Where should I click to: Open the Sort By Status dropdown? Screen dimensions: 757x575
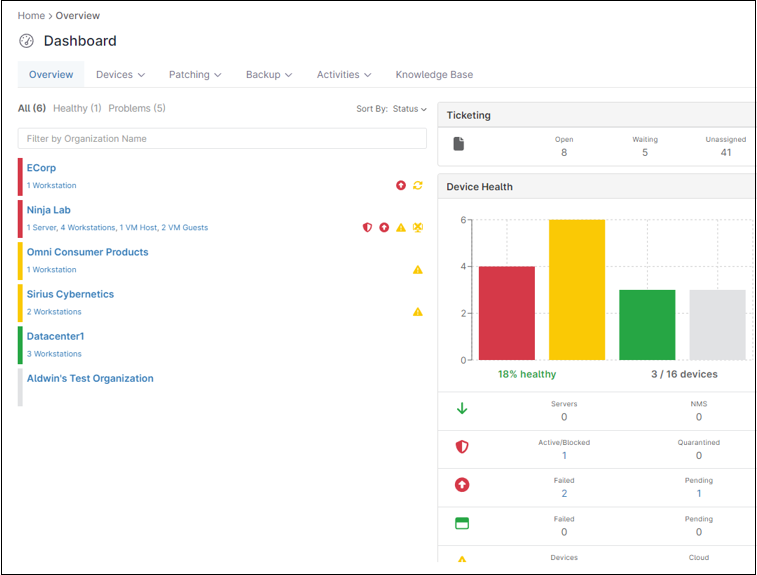pyautogui.click(x=409, y=109)
